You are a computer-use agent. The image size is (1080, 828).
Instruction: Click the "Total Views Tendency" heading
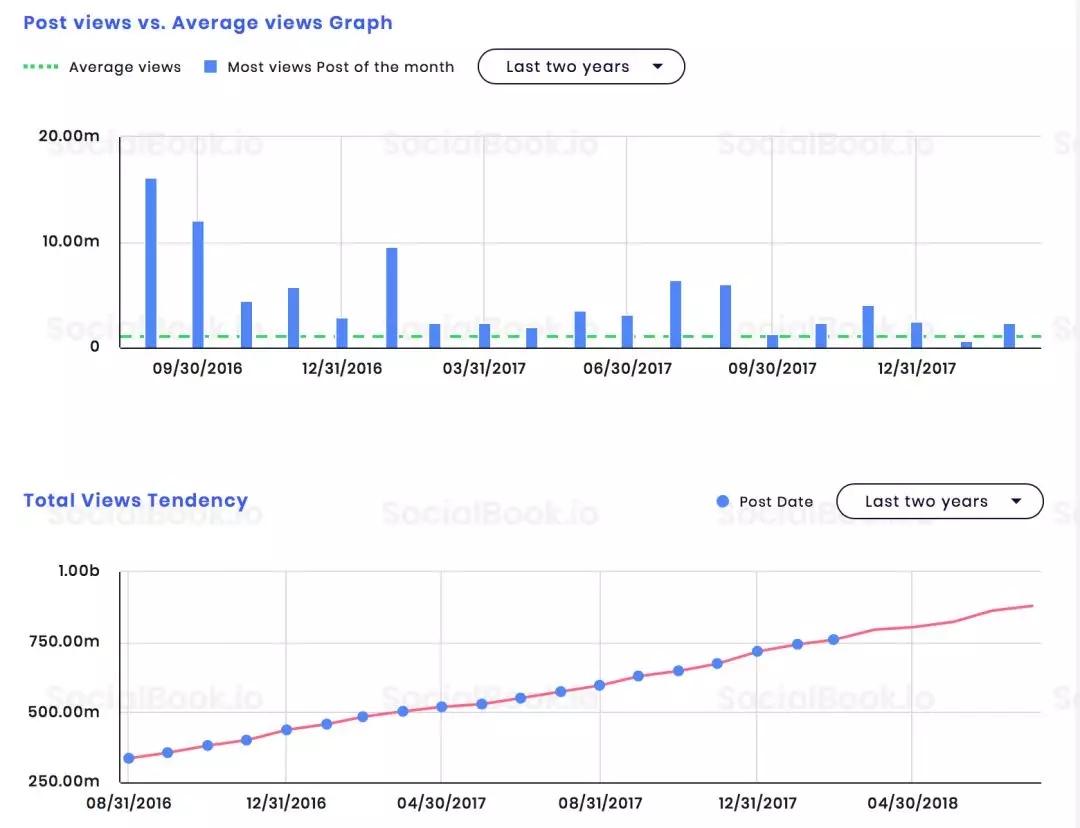tap(136, 500)
